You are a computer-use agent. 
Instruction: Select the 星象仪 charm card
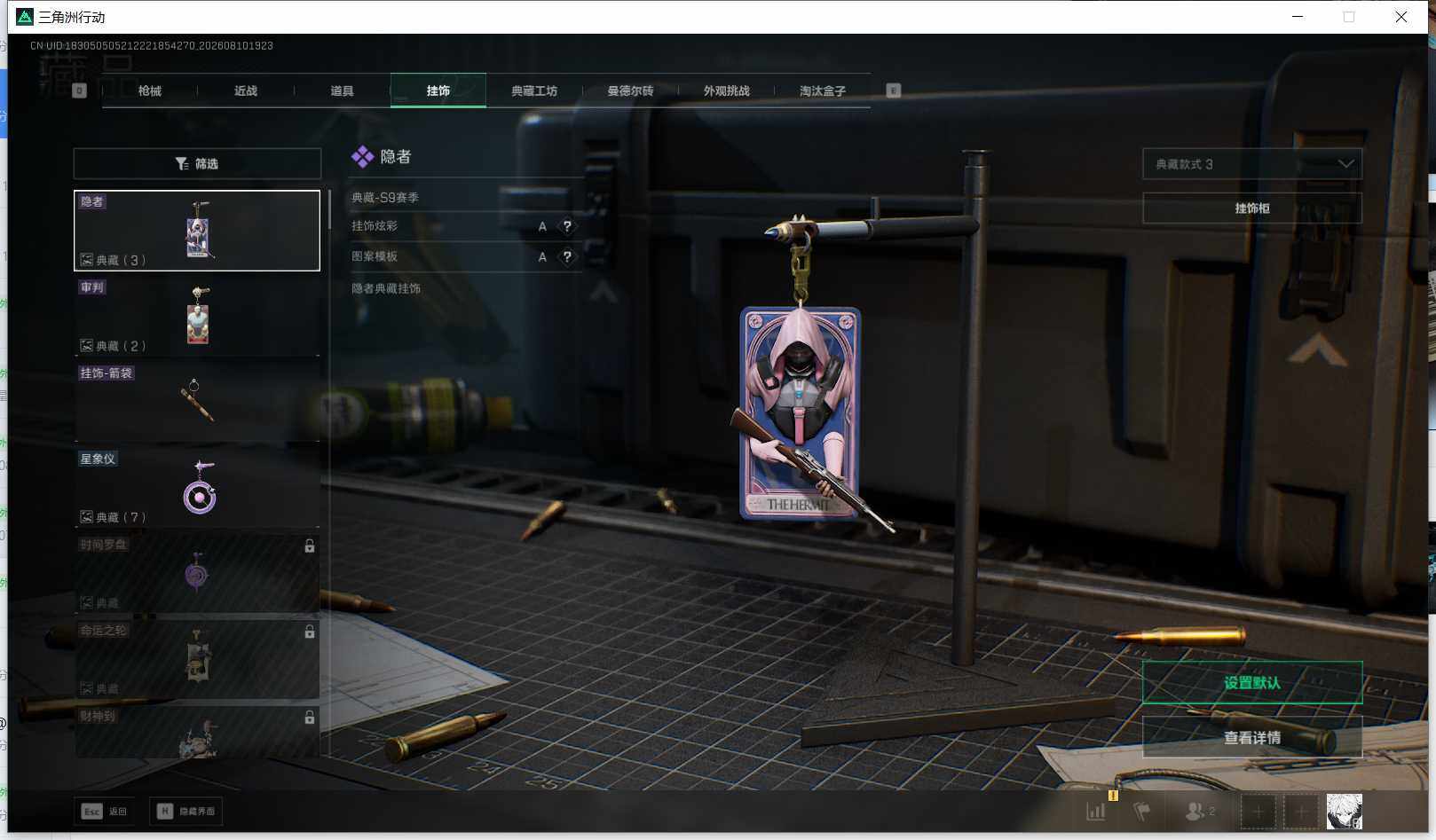[197, 487]
